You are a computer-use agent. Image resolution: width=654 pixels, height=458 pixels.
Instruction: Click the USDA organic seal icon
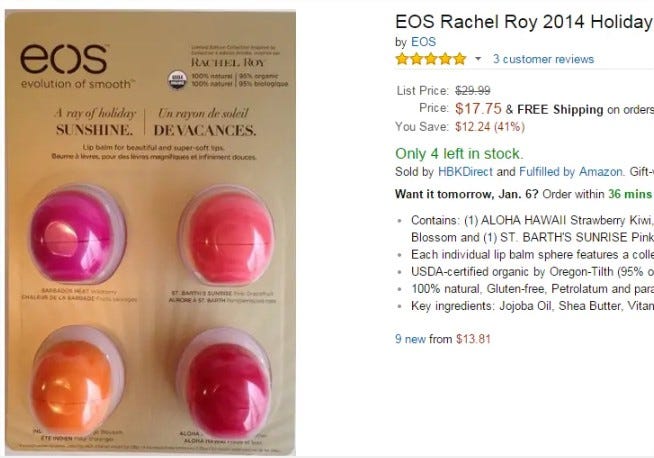pos(177,79)
